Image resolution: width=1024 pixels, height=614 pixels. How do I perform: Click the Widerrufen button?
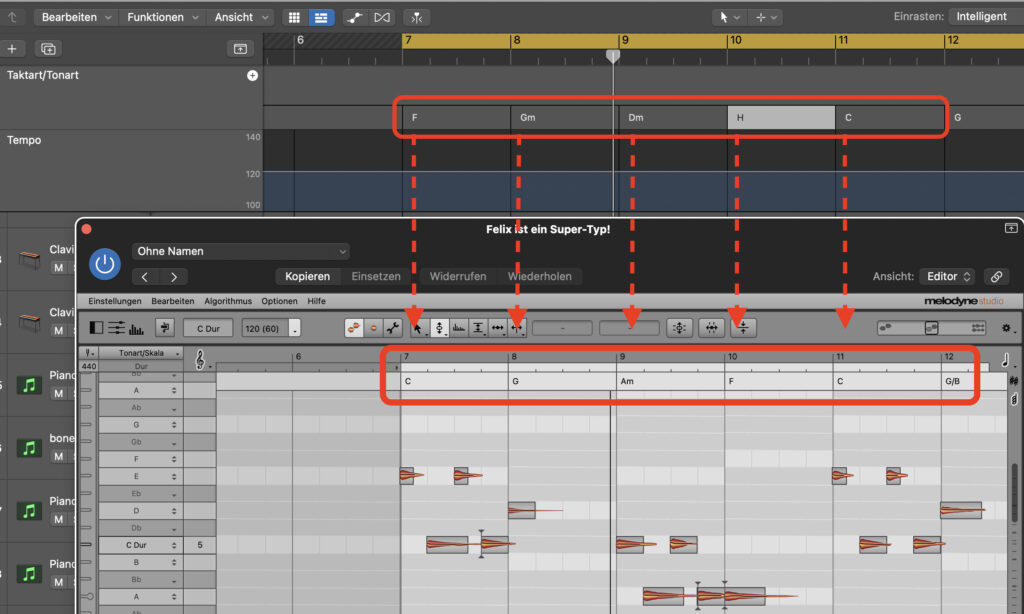(458, 276)
